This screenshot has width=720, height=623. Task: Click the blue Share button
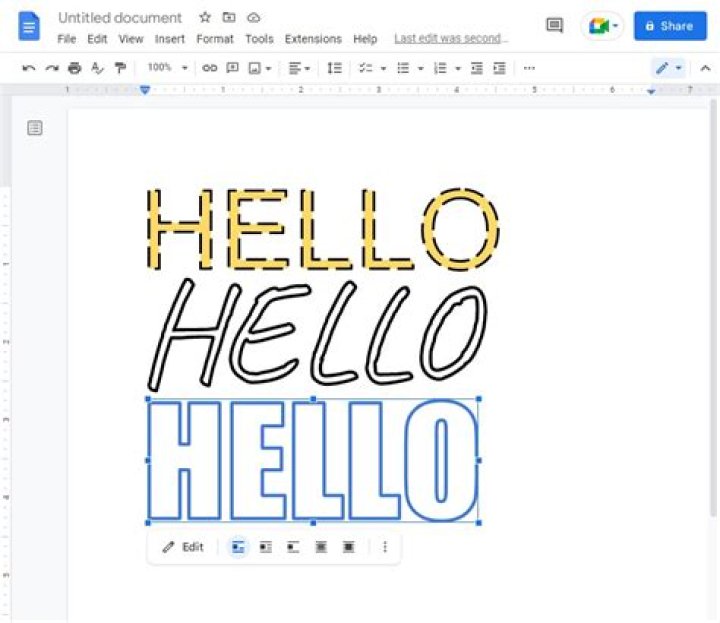[x=670, y=26]
